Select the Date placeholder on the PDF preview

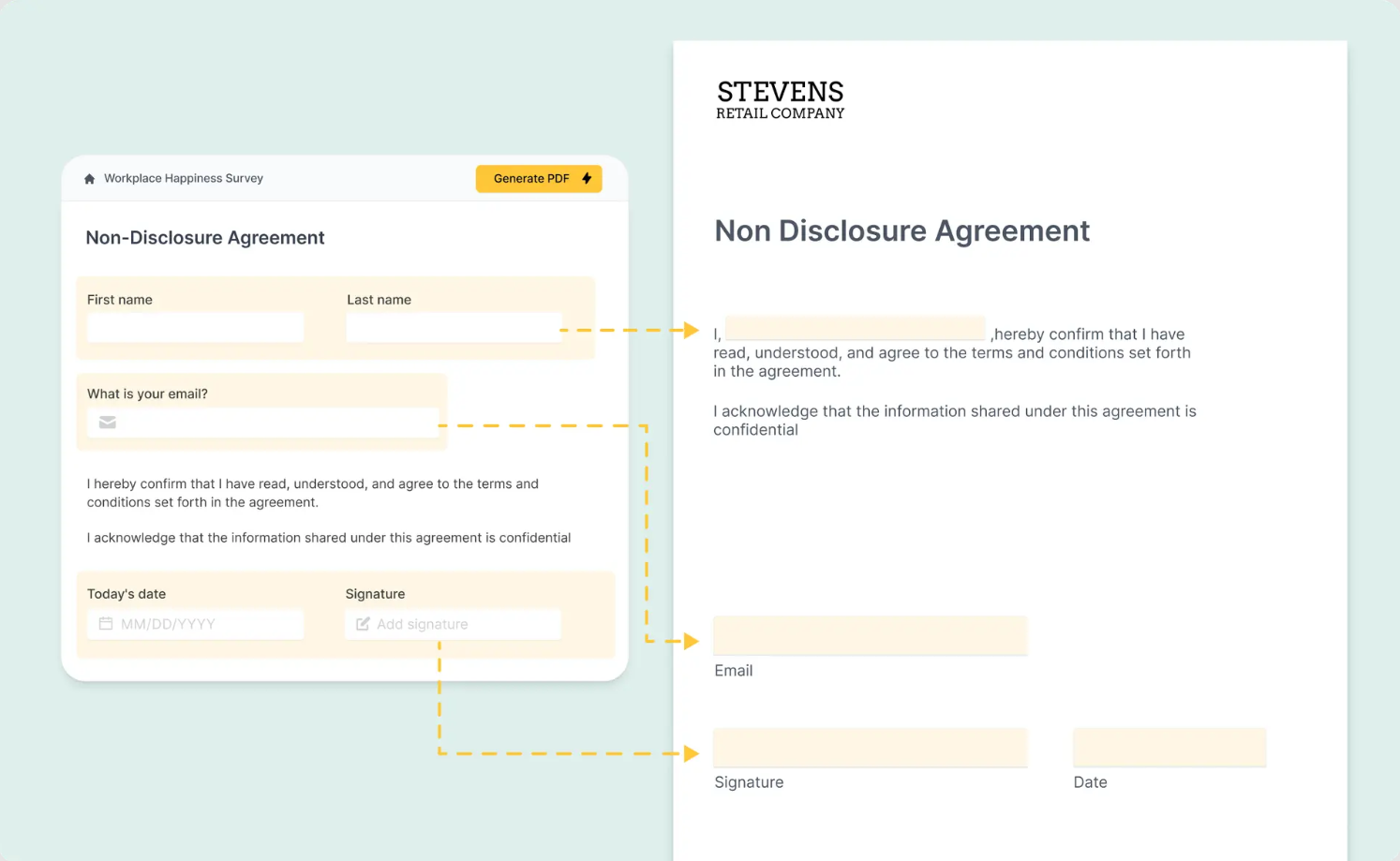(x=1169, y=747)
